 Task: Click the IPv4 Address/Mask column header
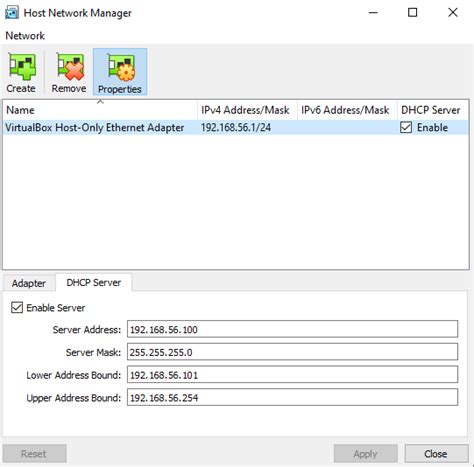247,110
